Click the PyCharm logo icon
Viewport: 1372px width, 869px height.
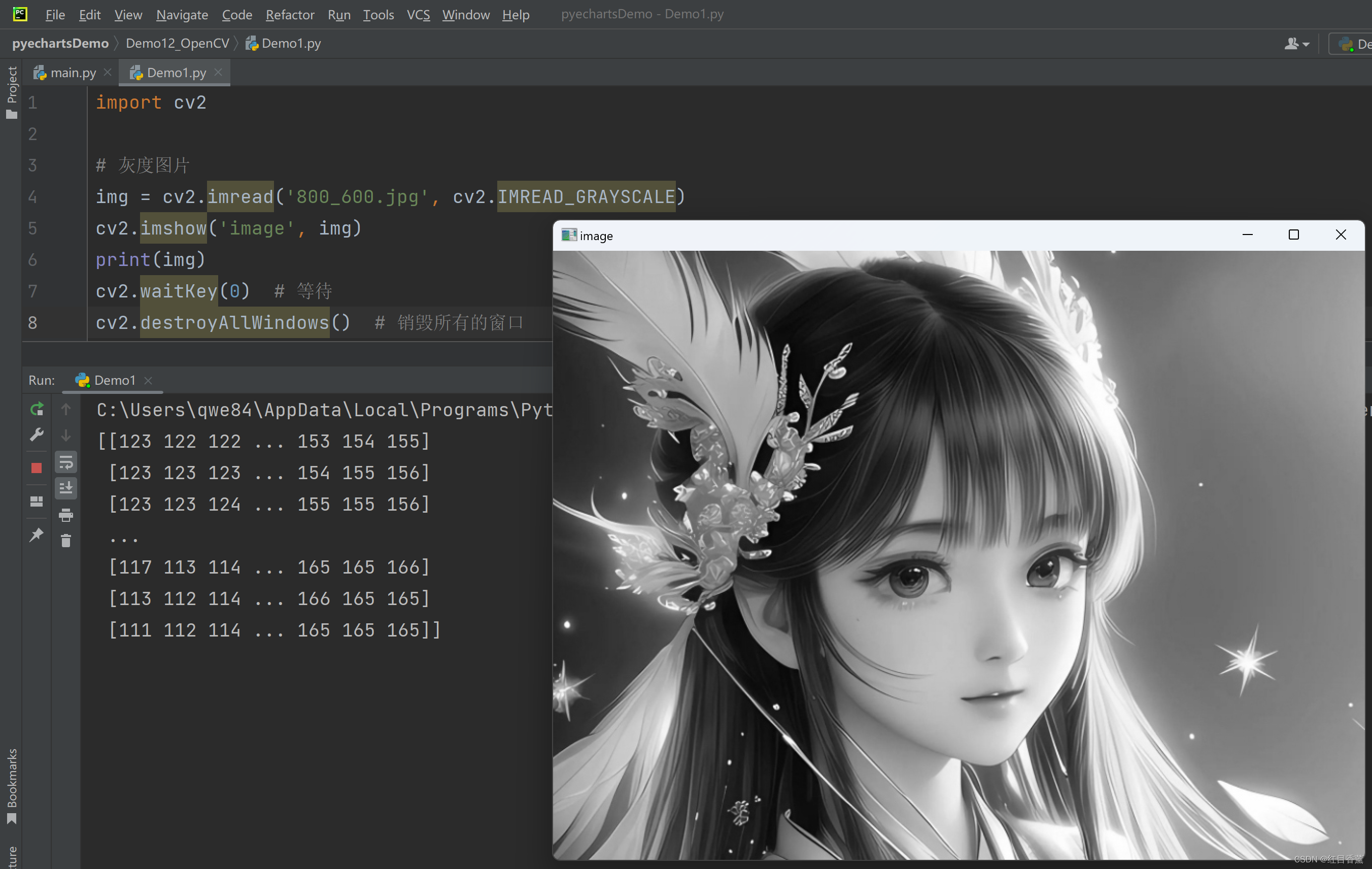[20, 14]
